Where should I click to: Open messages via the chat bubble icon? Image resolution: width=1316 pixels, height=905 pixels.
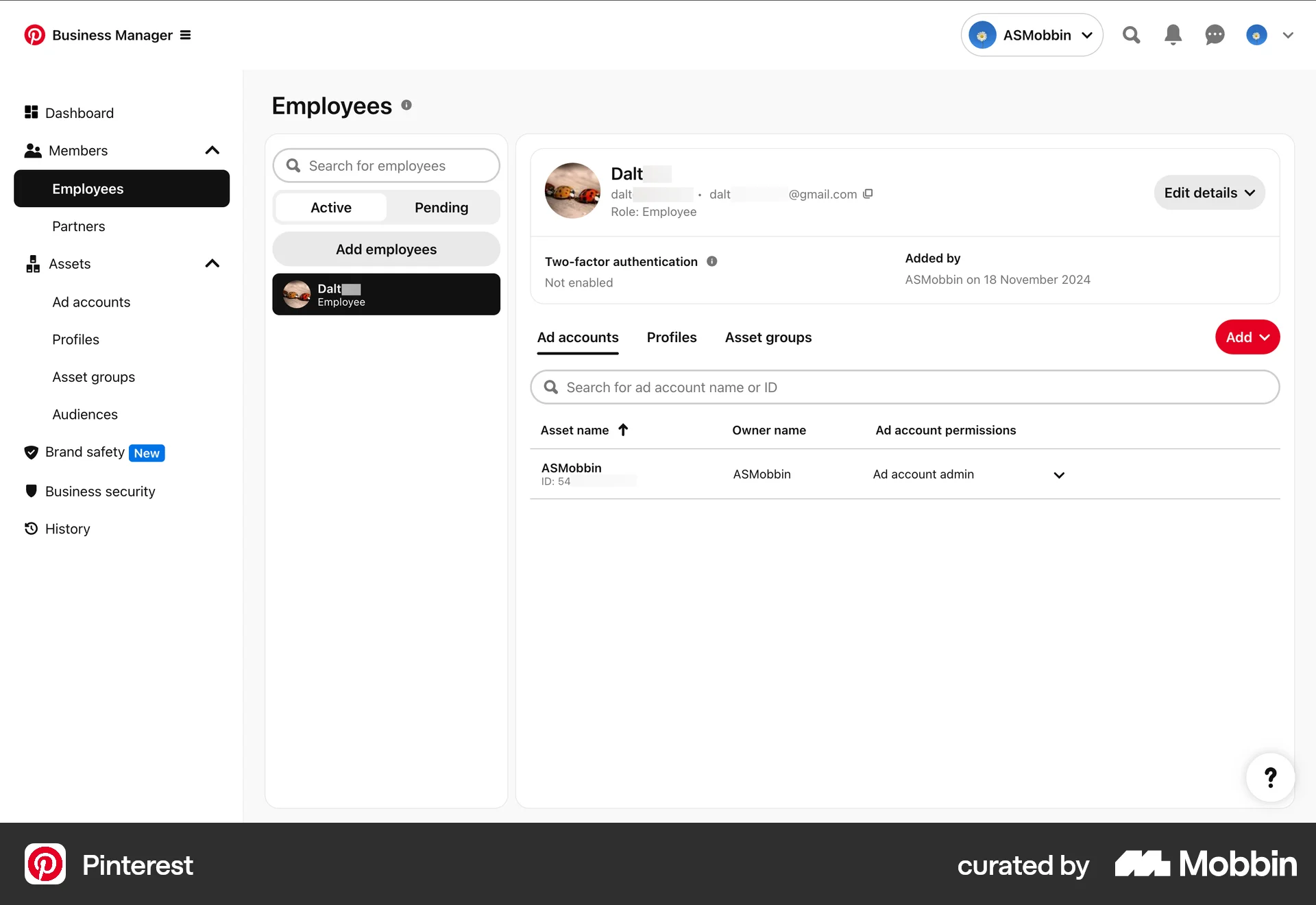[x=1215, y=35]
